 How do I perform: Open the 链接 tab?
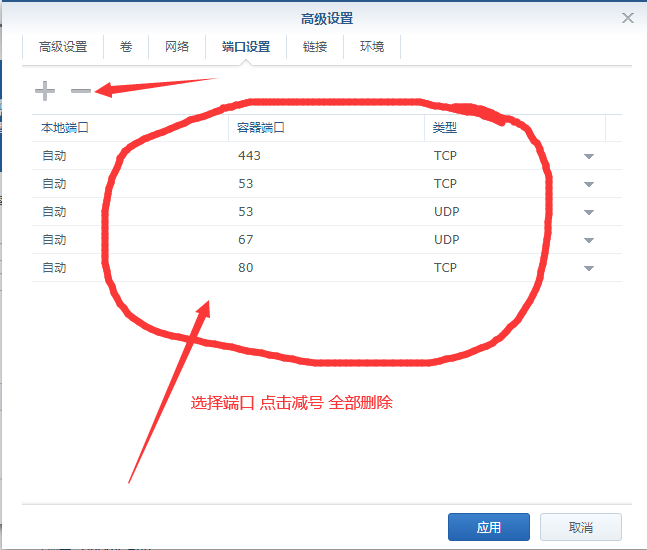pyautogui.click(x=315, y=47)
